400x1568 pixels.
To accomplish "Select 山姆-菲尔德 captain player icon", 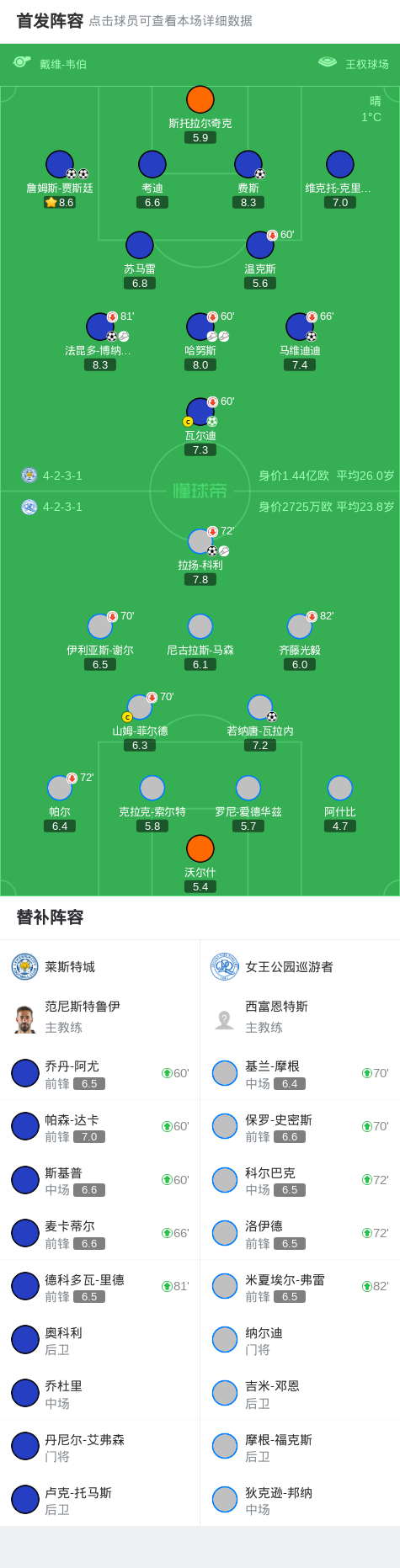I will [140, 707].
